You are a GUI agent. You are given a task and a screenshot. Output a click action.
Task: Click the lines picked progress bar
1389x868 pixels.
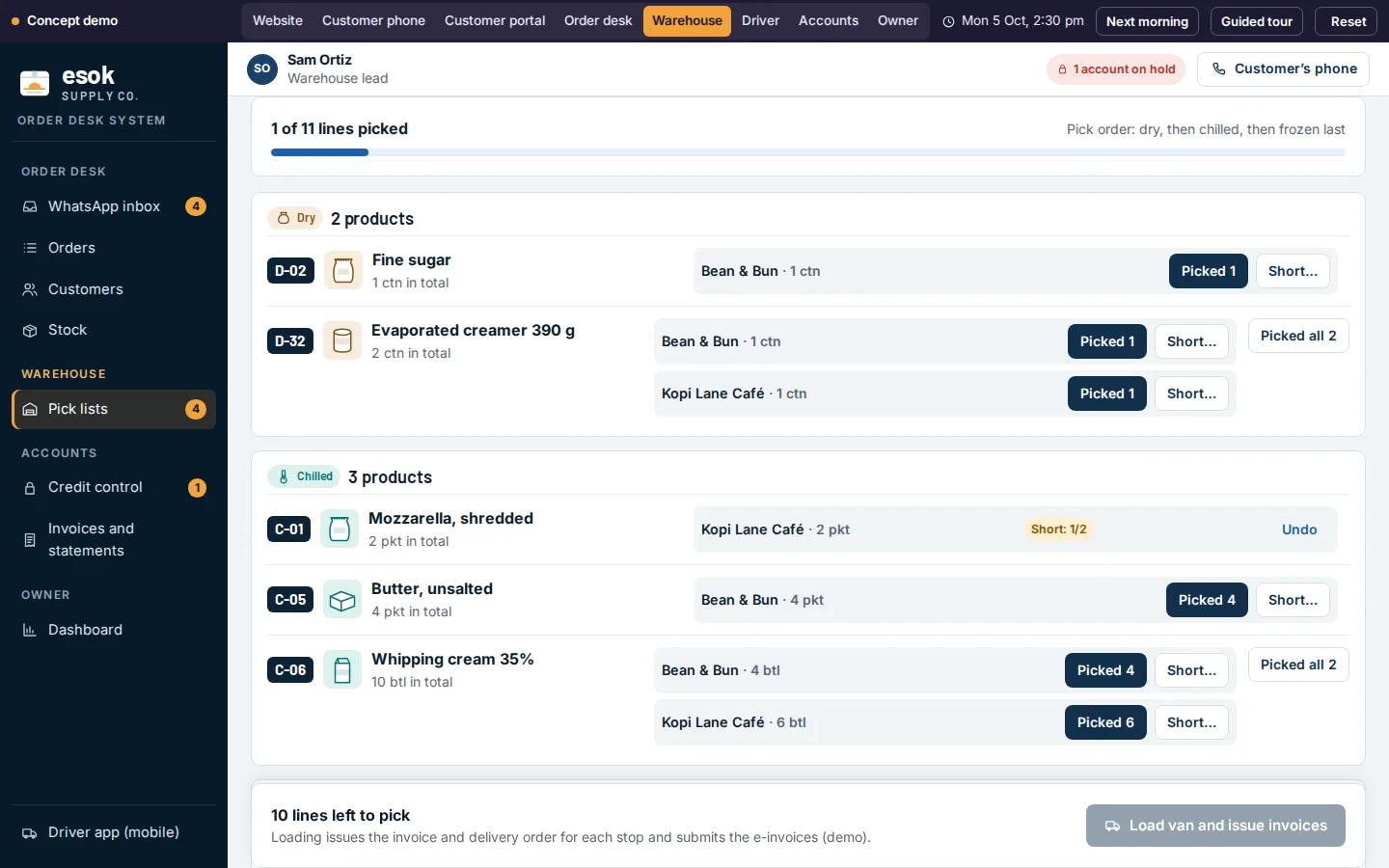coord(808,152)
